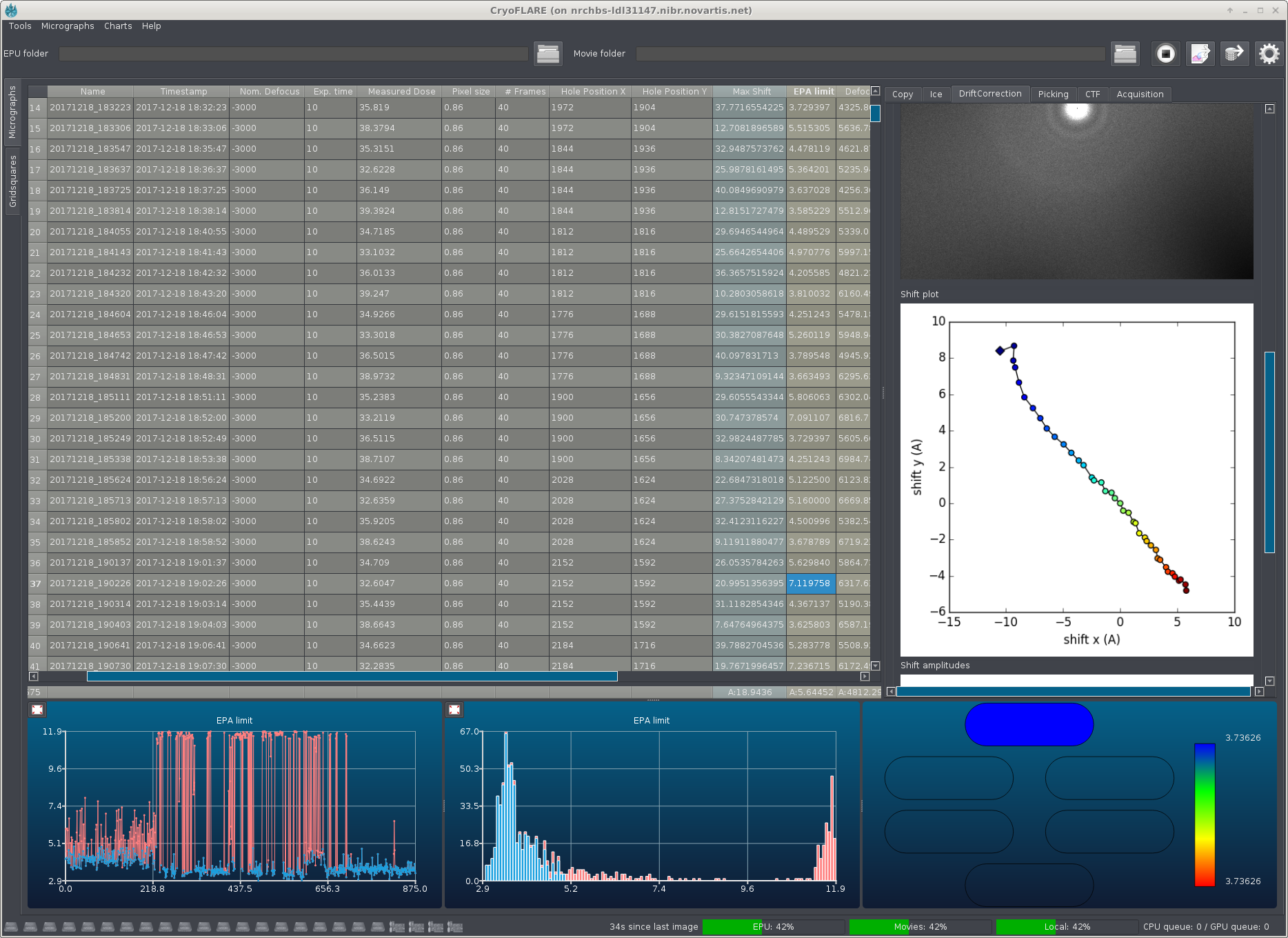This screenshot has width=1288, height=938.
Task: Reset zoom on EPA limit histogram
Action: [454, 710]
